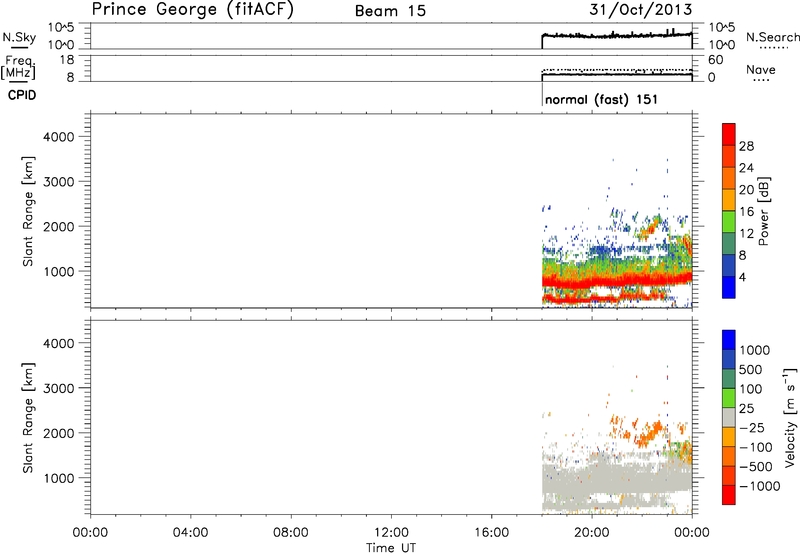Click the 'CPID' label
This screenshot has height=554, width=800.
[22, 95]
